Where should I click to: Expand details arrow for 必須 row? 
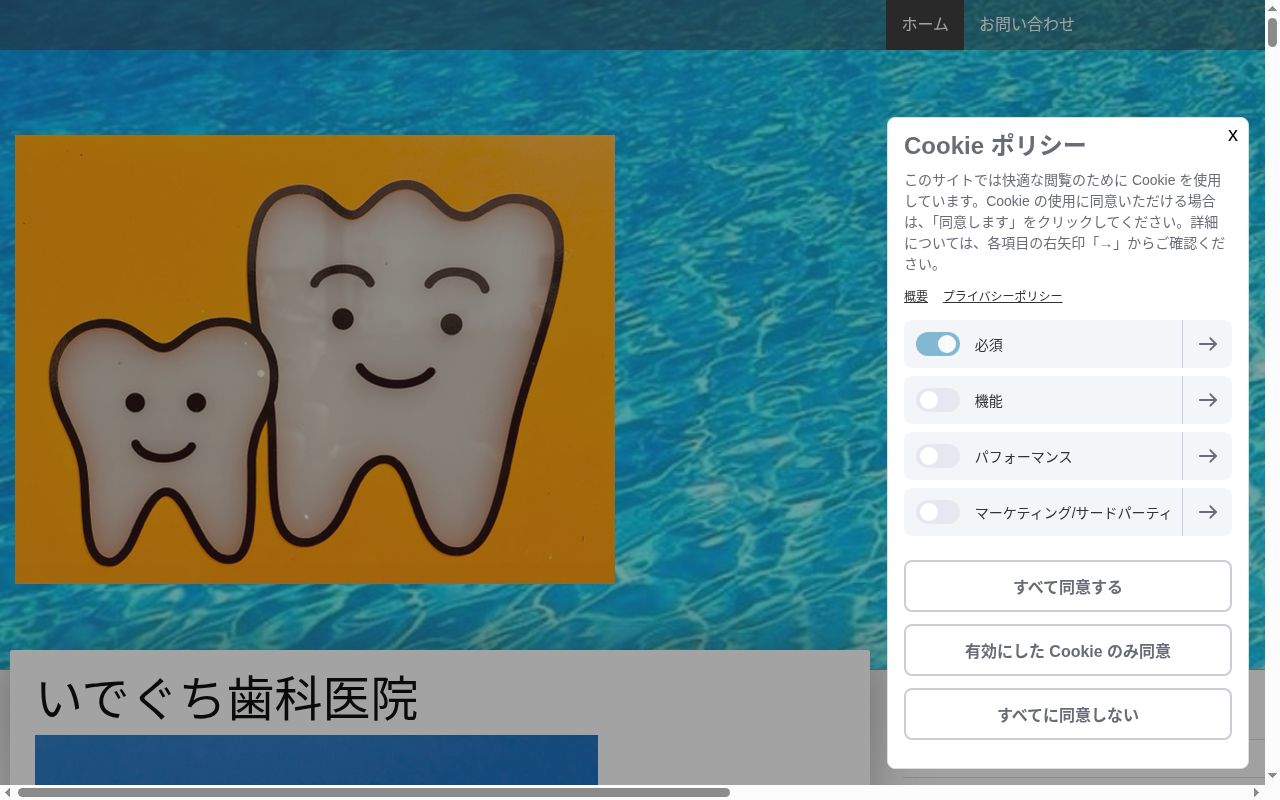[1207, 344]
